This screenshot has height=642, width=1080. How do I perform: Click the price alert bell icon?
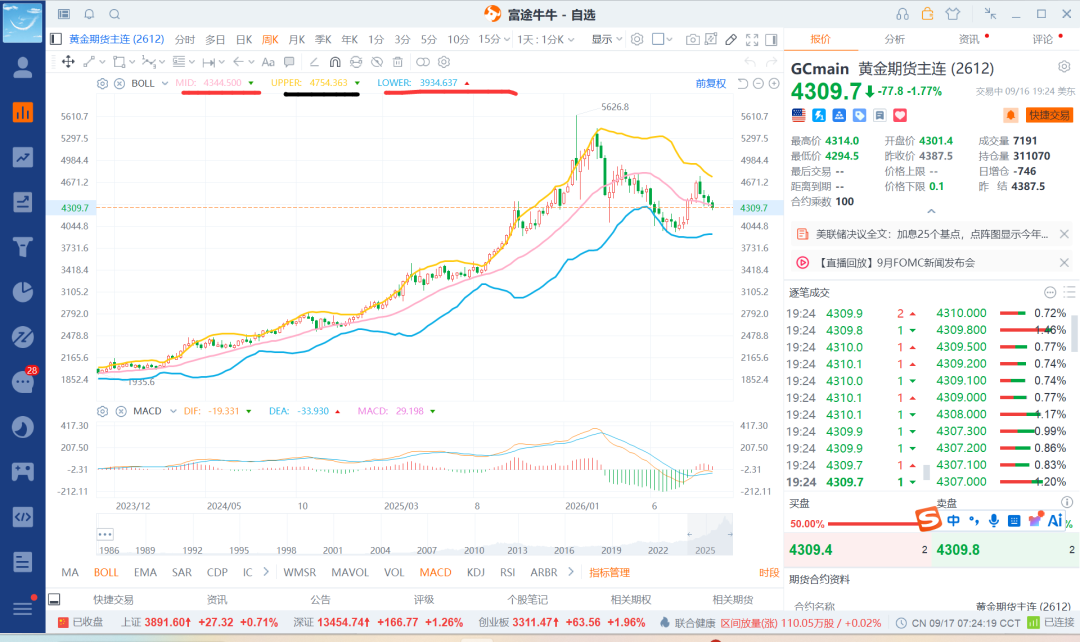[1010, 116]
